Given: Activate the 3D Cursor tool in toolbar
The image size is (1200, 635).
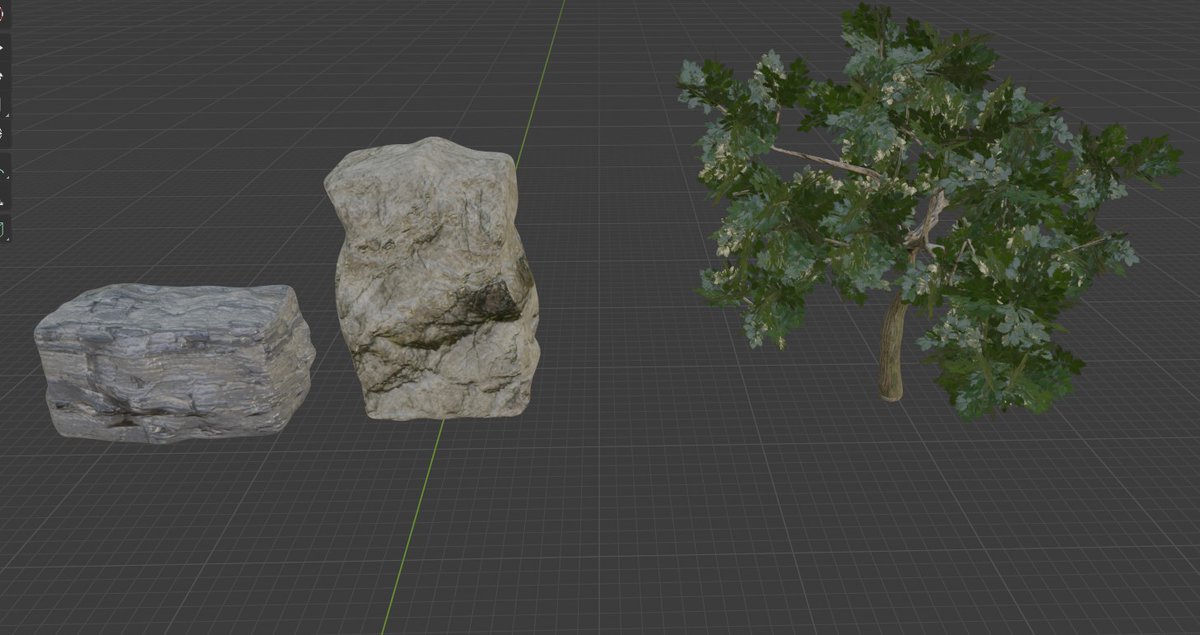Looking at the screenshot, I should [3, 15].
